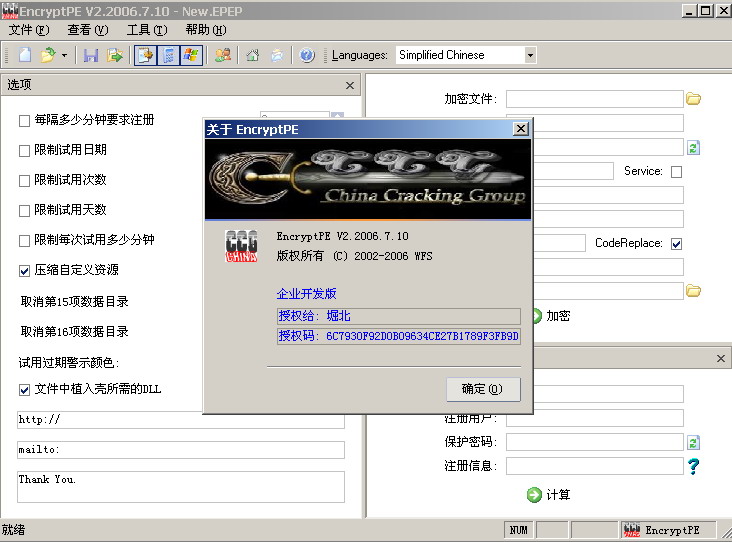Click the 计算 calculate button
This screenshot has height=542, width=732.
[549, 495]
